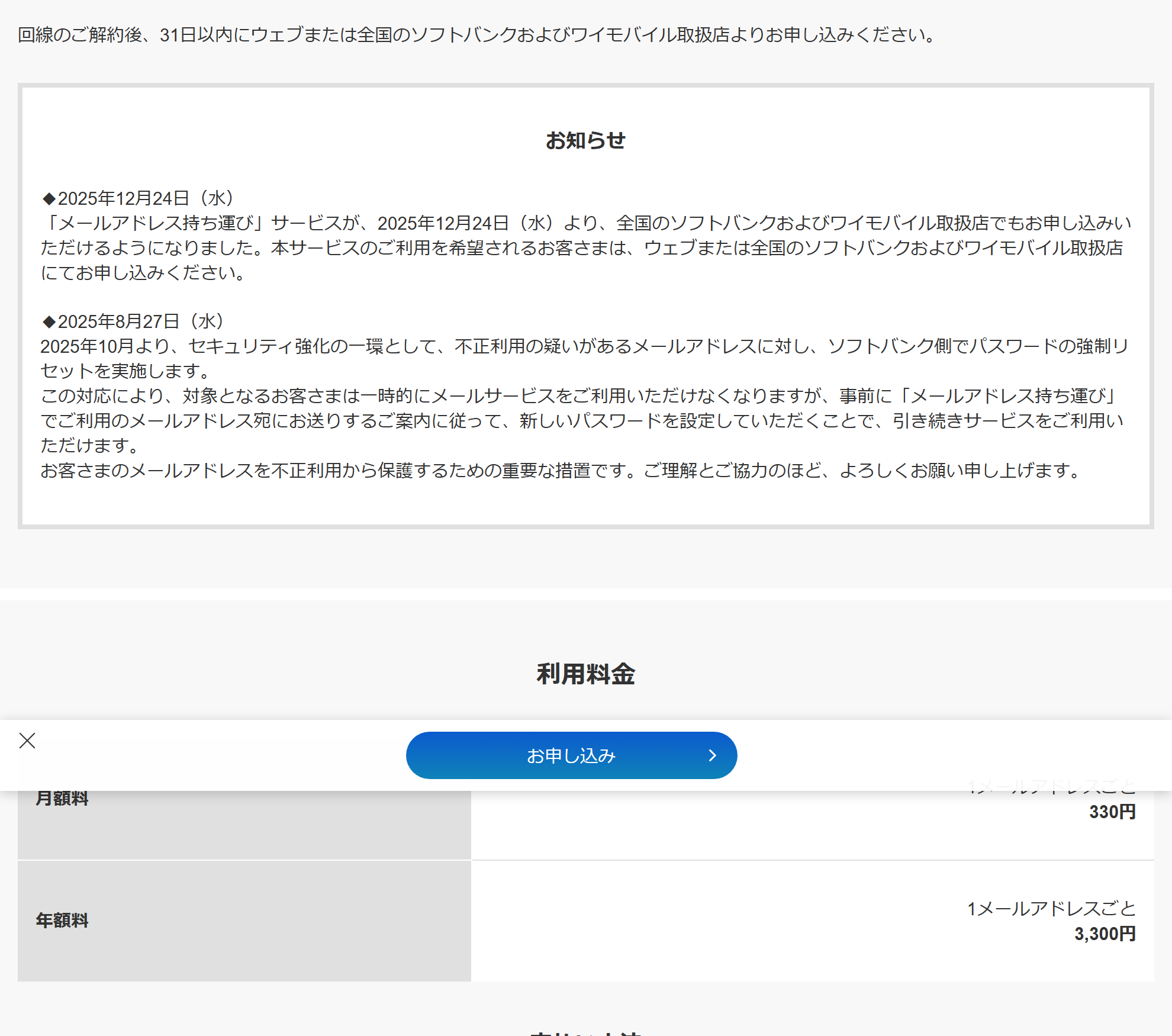Select the 3,300円 annual price
The height and width of the screenshot is (1036, 1172).
click(x=1105, y=934)
